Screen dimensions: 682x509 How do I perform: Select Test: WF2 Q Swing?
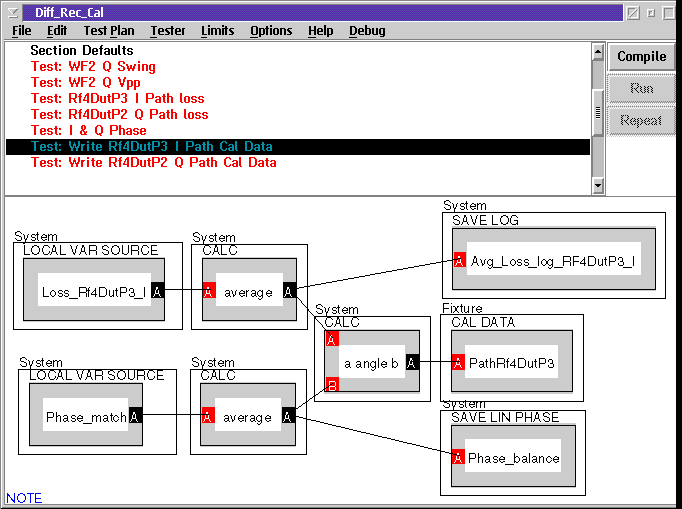(298, 67)
